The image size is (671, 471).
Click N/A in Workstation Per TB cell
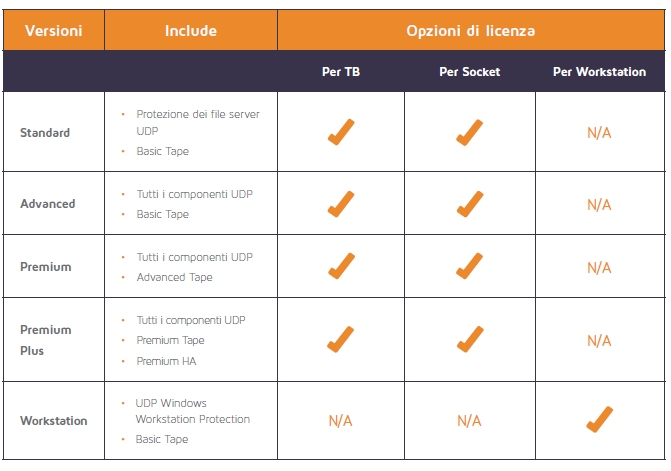pyautogui.click(x=341, y=421)
